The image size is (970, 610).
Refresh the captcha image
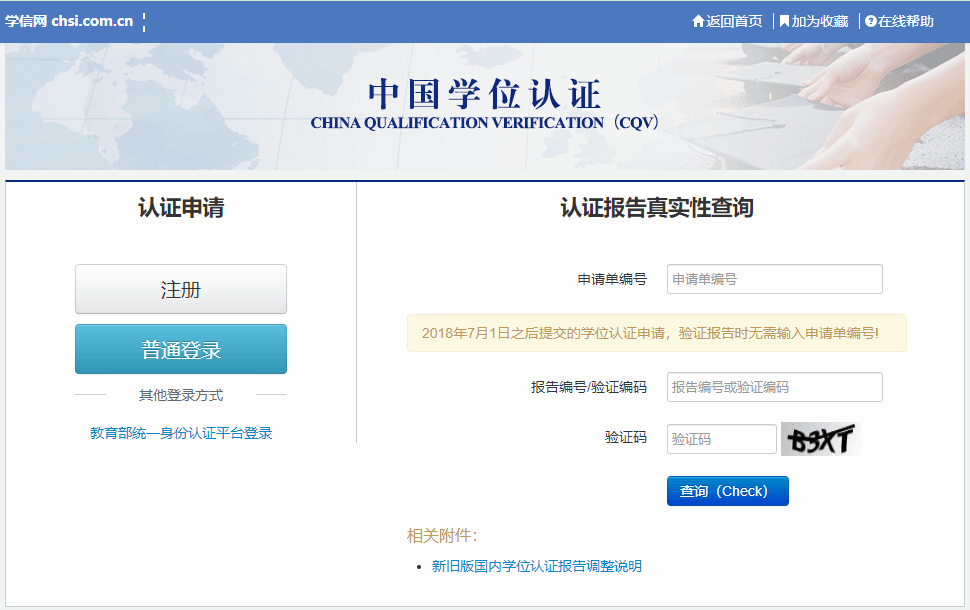[819, 439]
